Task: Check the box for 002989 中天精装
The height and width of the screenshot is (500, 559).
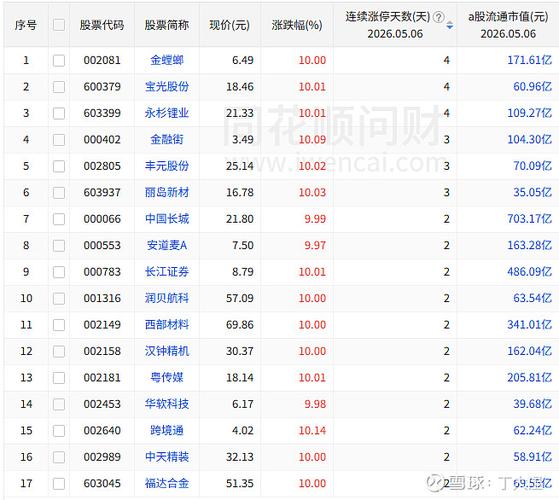Action: click(x=59, y=457)
